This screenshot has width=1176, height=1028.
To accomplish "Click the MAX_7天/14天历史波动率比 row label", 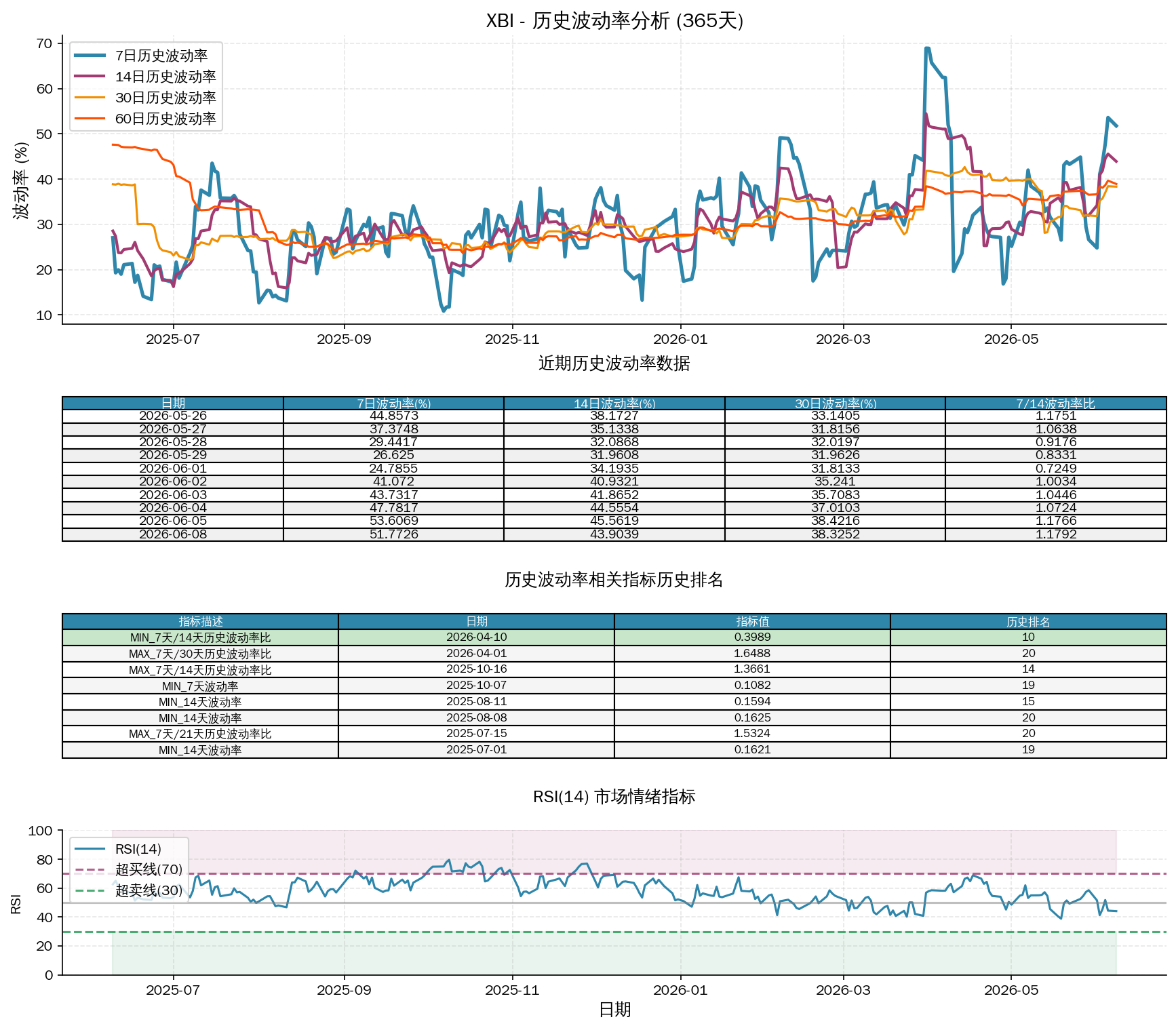I will pyautogui.click(x=201, y=670).
